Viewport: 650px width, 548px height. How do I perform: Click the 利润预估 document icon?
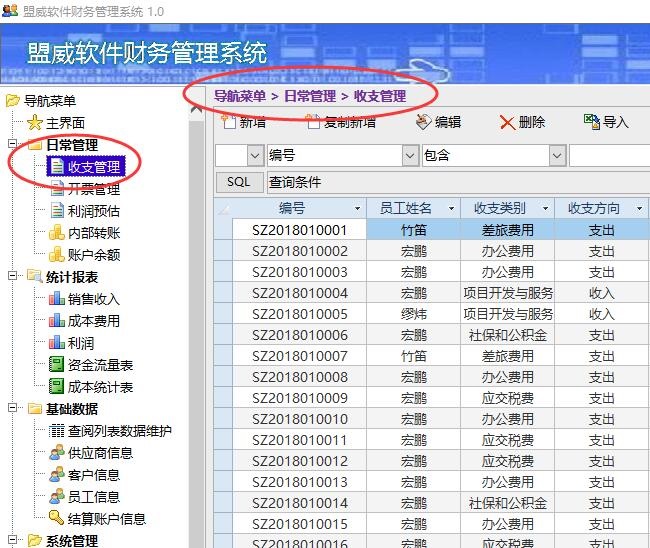coord(57,211)
